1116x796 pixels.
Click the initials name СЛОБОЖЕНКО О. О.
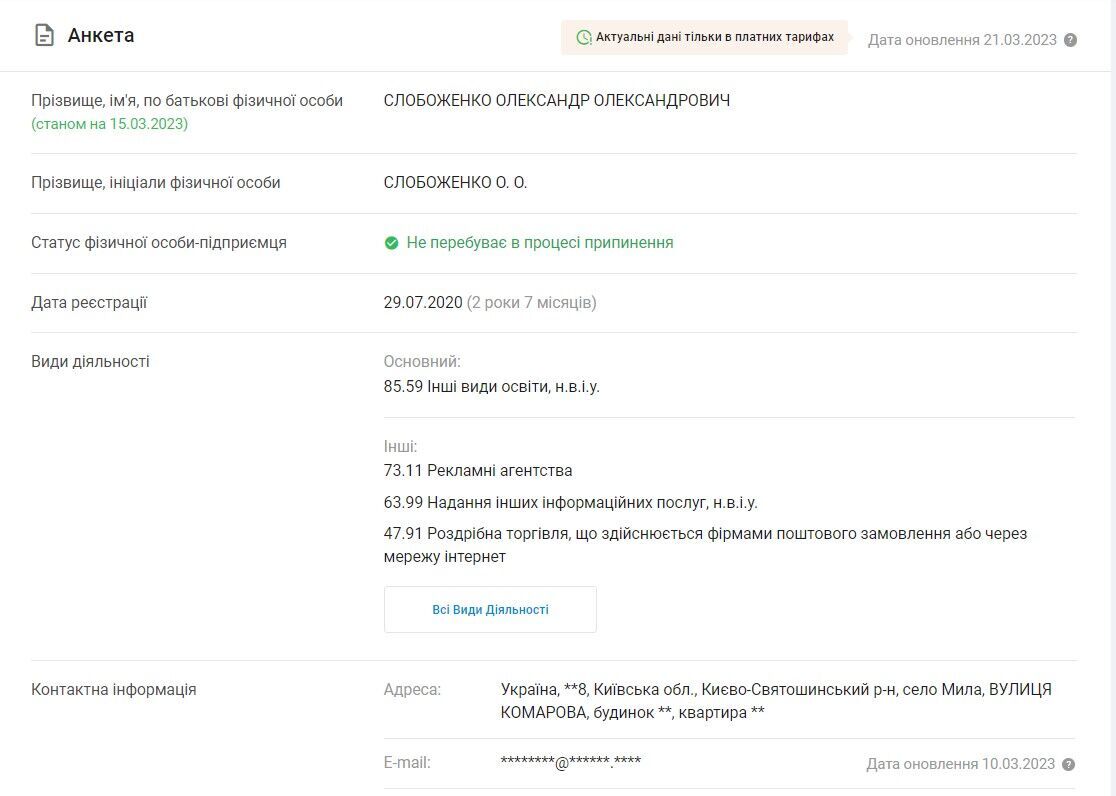[455, 183]
